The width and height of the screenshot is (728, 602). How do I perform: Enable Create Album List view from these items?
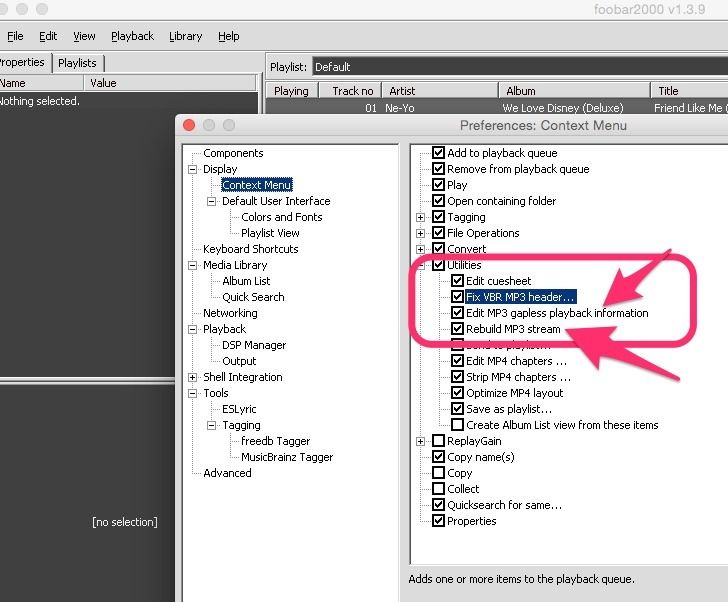point(457,425)
